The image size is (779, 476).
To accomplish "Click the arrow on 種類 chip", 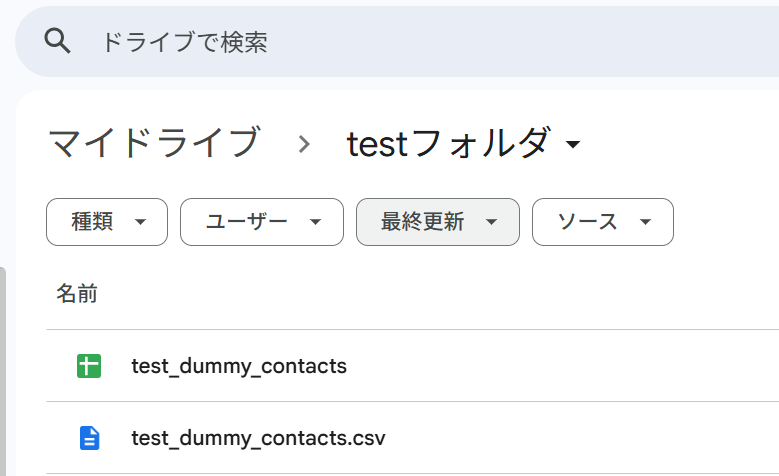I will [x=141, y=222].
